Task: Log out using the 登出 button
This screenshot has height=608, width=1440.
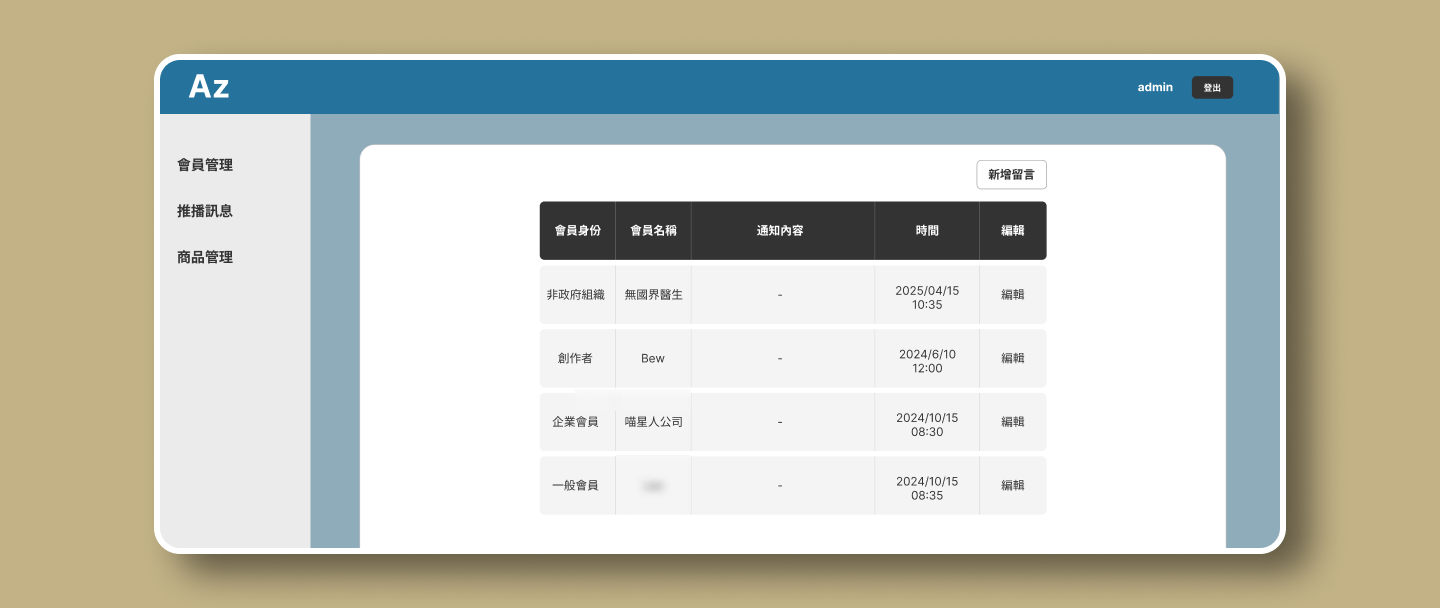Action: (x=1212, y=88)
